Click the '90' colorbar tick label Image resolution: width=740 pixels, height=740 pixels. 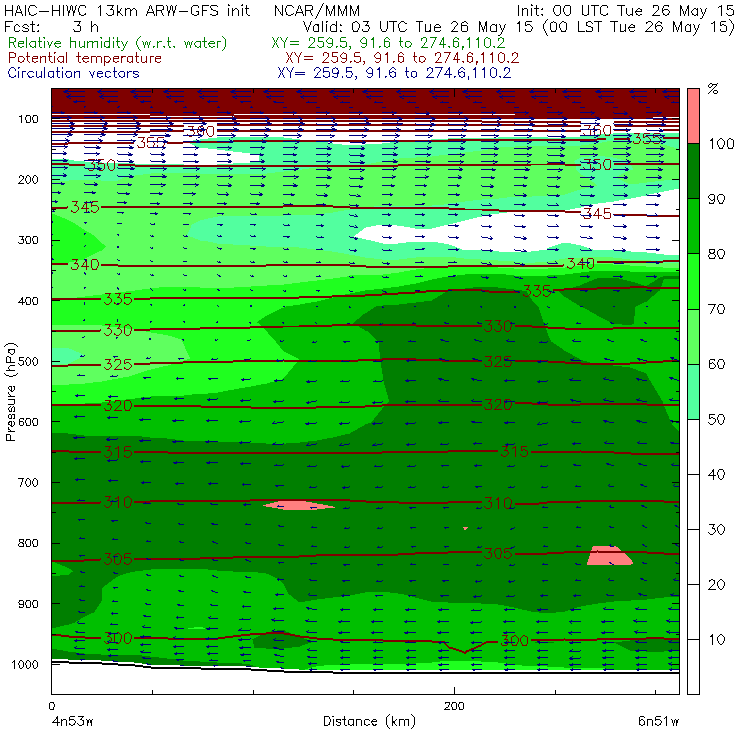pos(716,199)
